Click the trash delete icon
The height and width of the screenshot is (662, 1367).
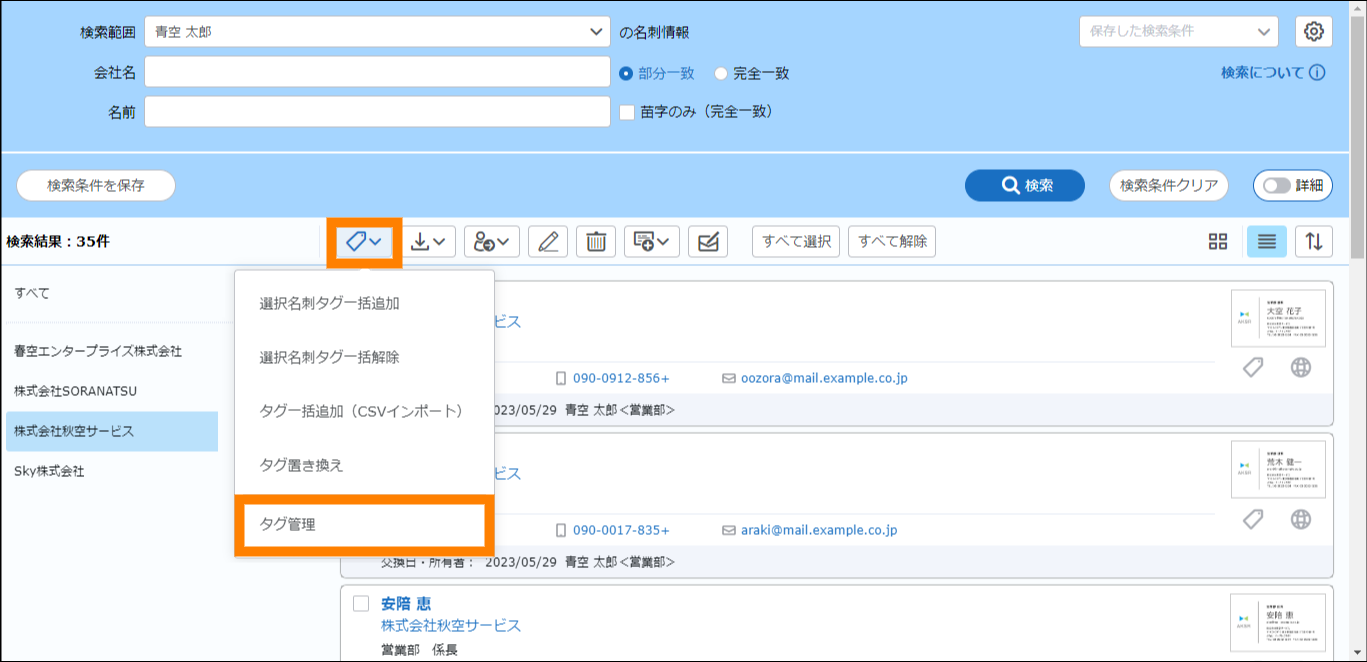[596, 242]
